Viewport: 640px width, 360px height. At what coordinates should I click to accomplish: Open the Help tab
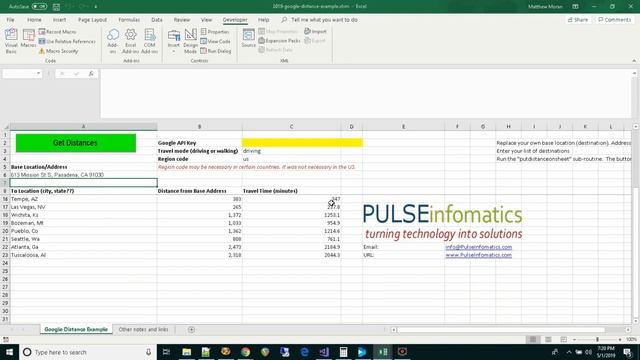(x=263, y=20)
